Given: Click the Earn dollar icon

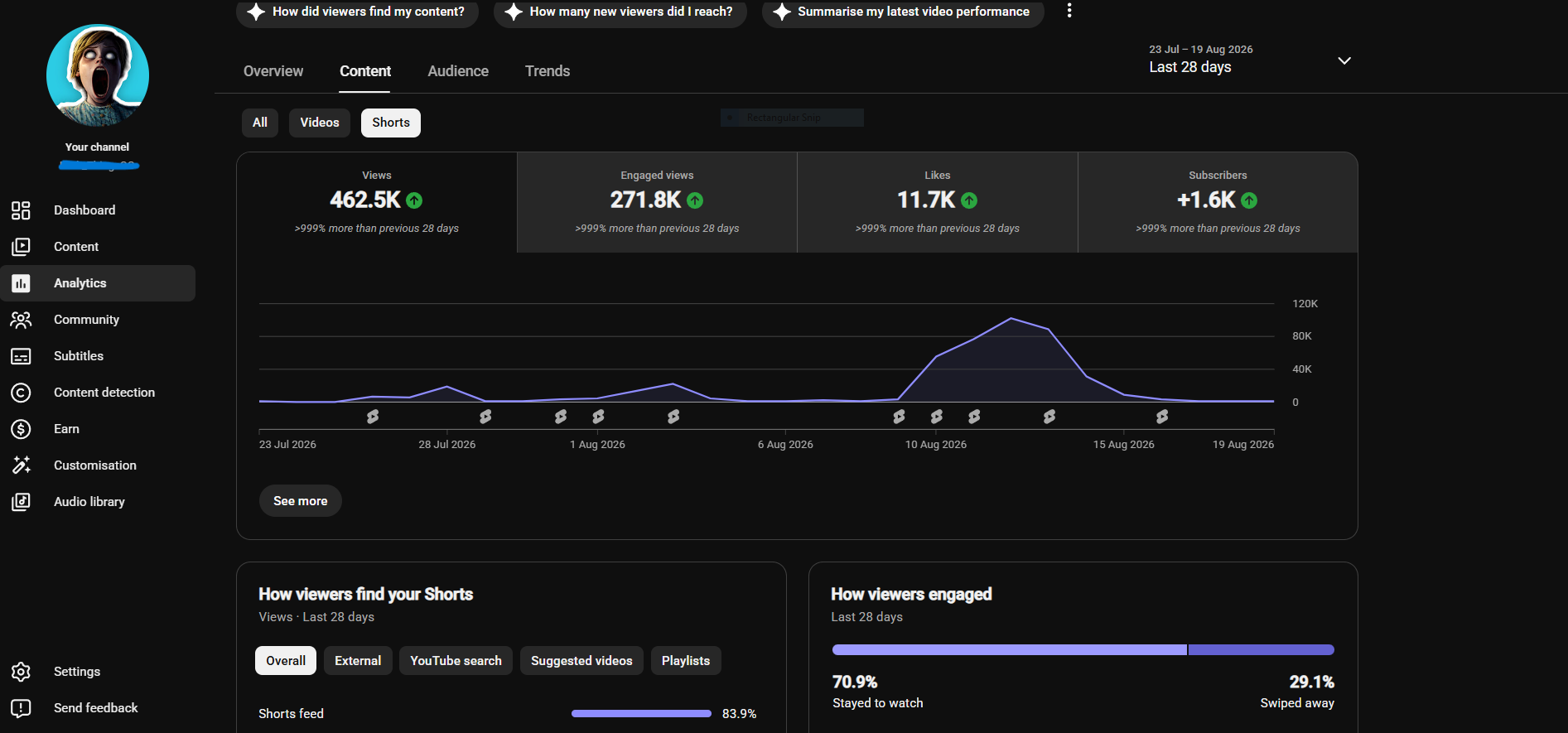Looking at the screenshot, I should (21, 429).
